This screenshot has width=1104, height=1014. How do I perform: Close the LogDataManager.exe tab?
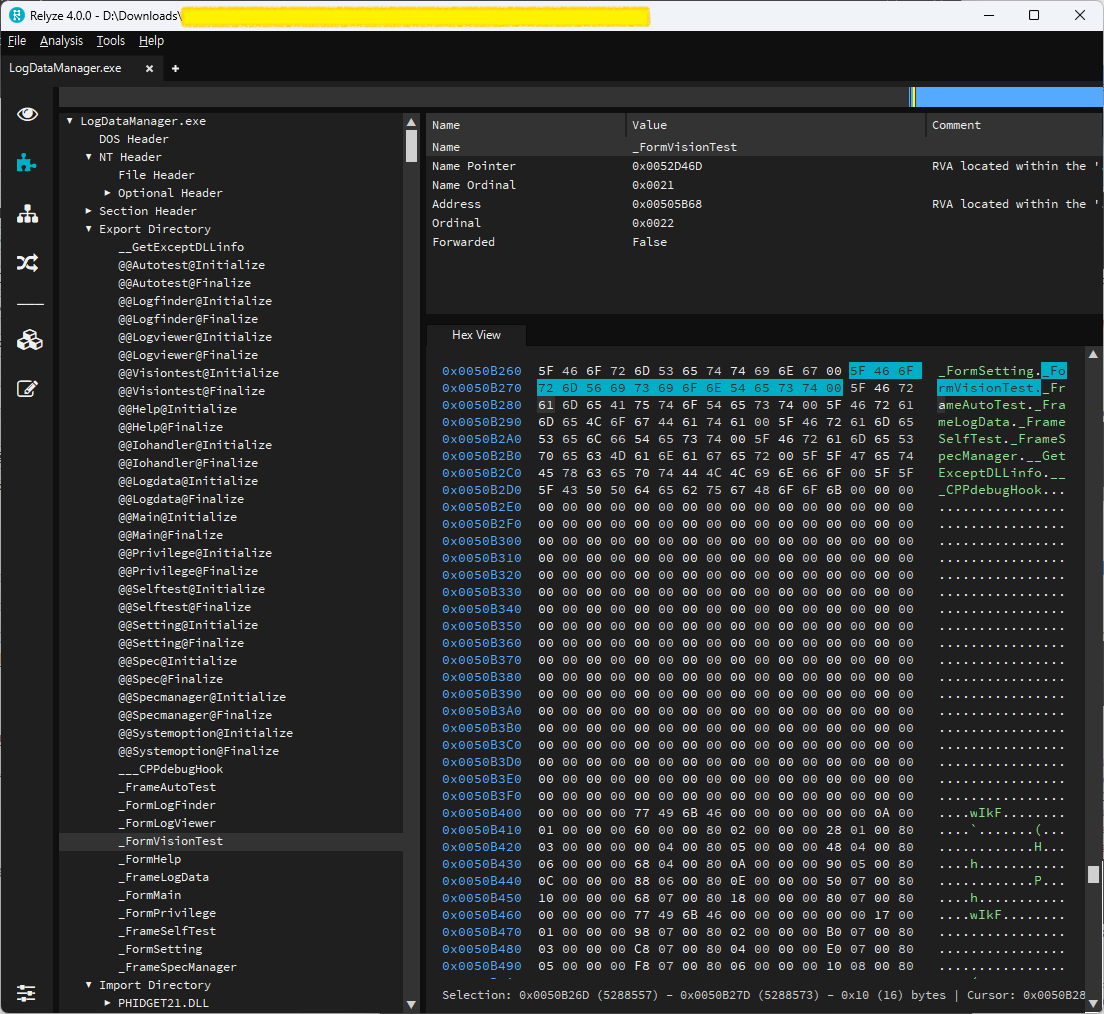pos(149,68)
